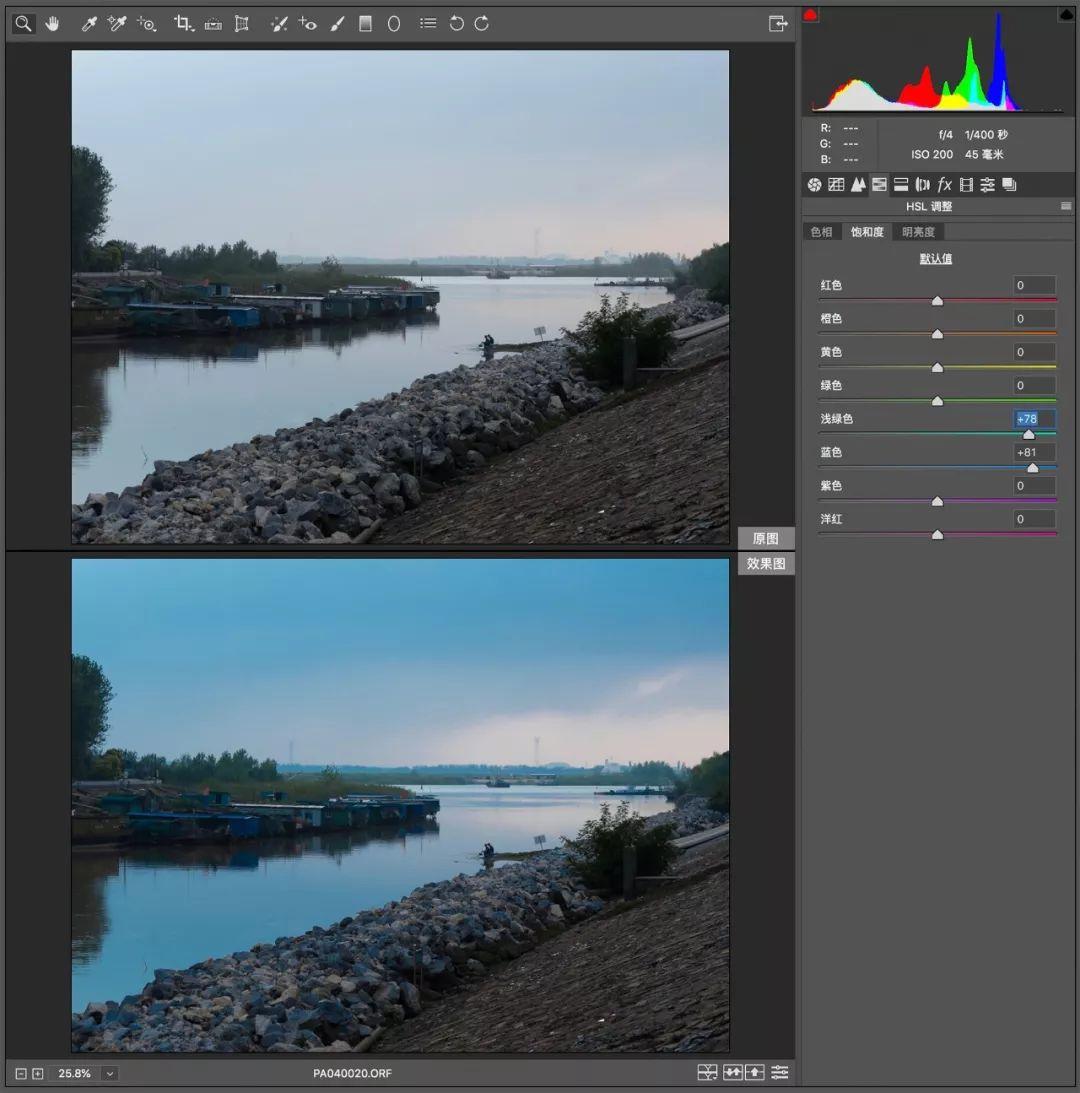Choose the Color Sampler tool
The height and width of the screenshot is (1093, 1080).
116,24
